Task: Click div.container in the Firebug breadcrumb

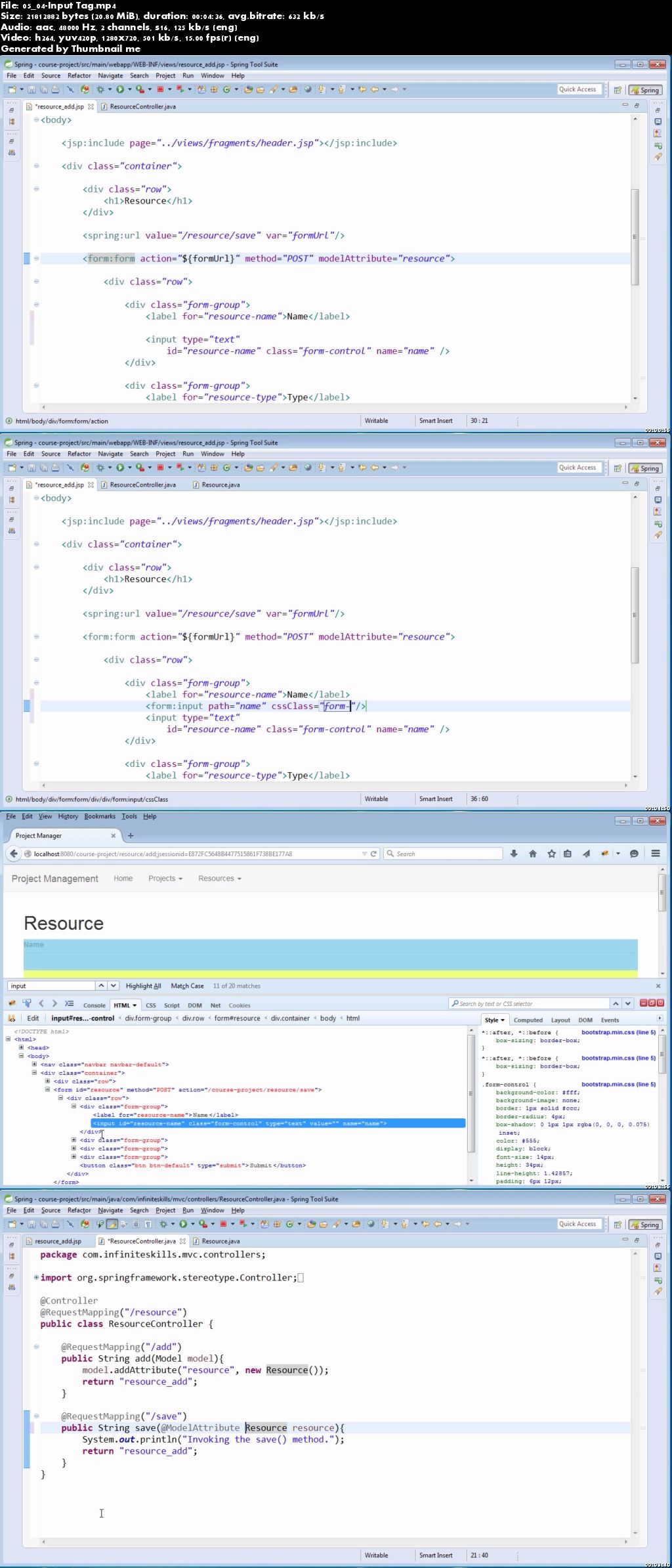Action: point(290,1018)
